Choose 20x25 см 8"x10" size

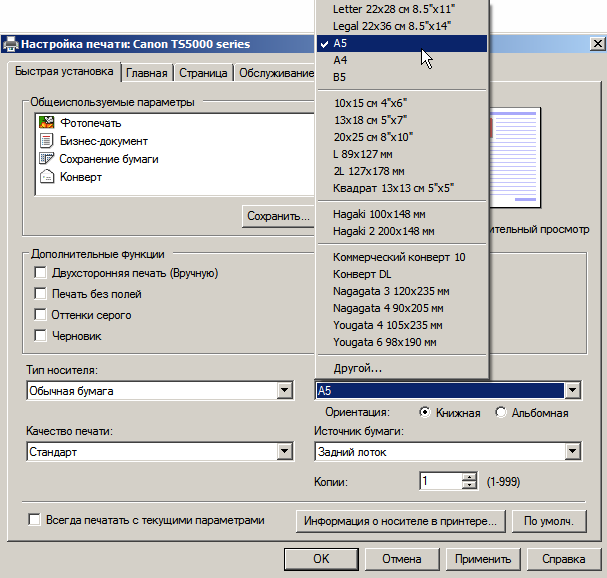pos(402,137)
